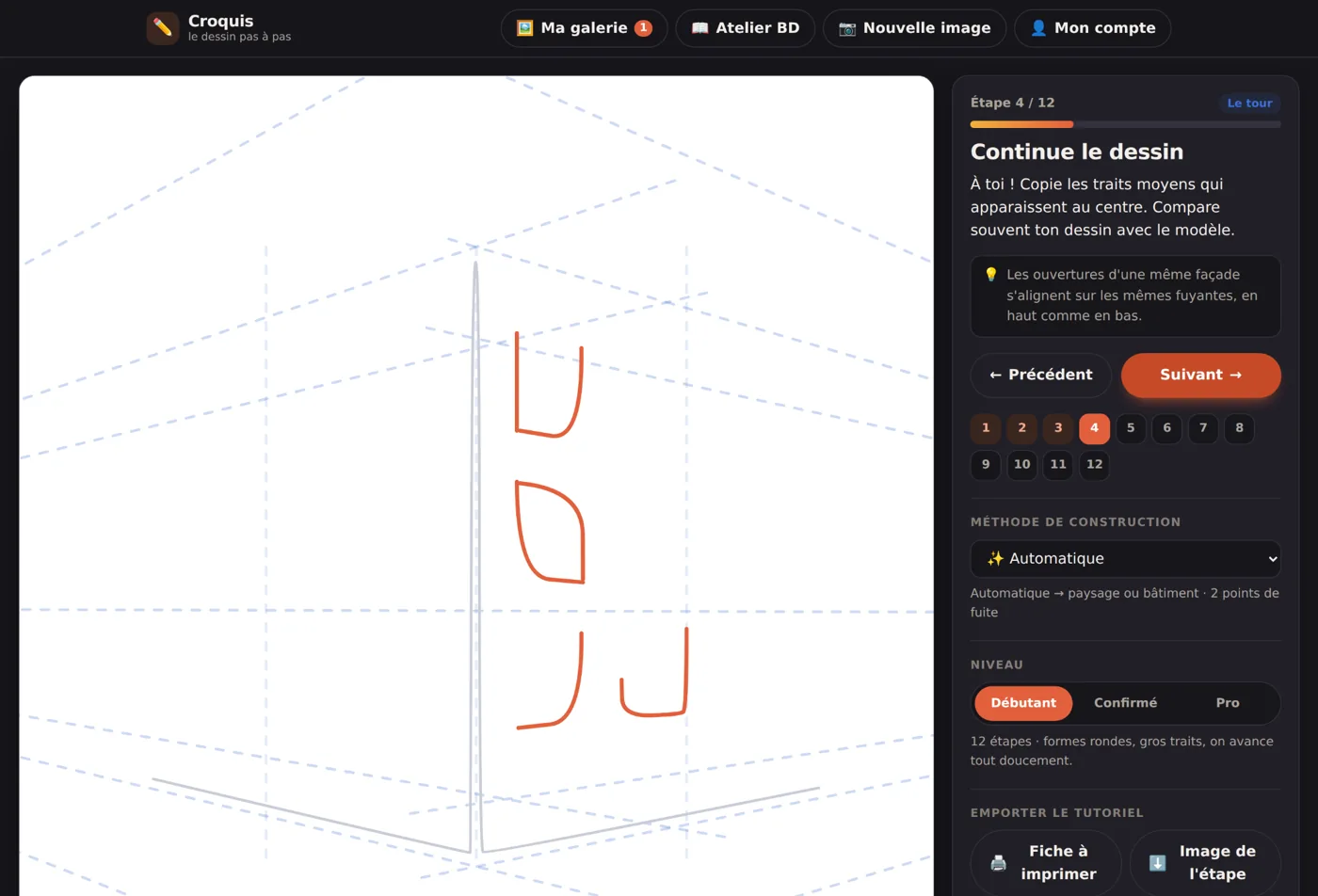Select current step 4
The width and height of the screenshot is (1318, 896).
tap(1094, 428)
